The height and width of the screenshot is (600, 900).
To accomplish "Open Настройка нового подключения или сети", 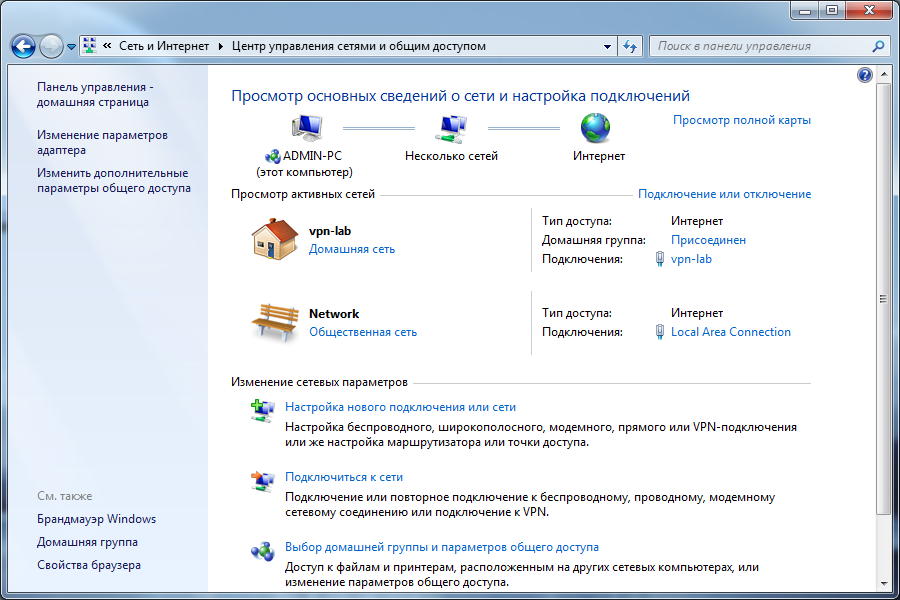I will 400,407.
